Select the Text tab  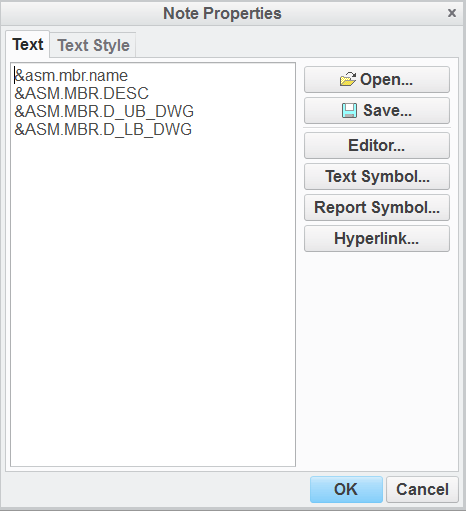point(28,44)
